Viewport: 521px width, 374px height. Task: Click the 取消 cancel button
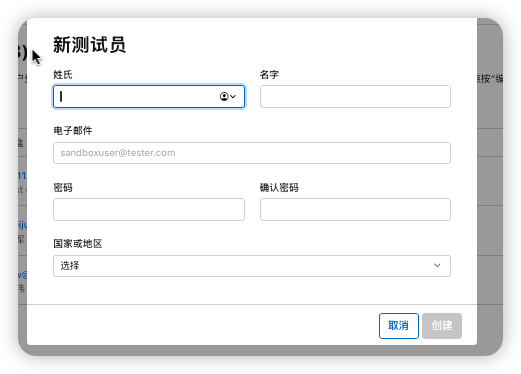[x=399, y=326]
